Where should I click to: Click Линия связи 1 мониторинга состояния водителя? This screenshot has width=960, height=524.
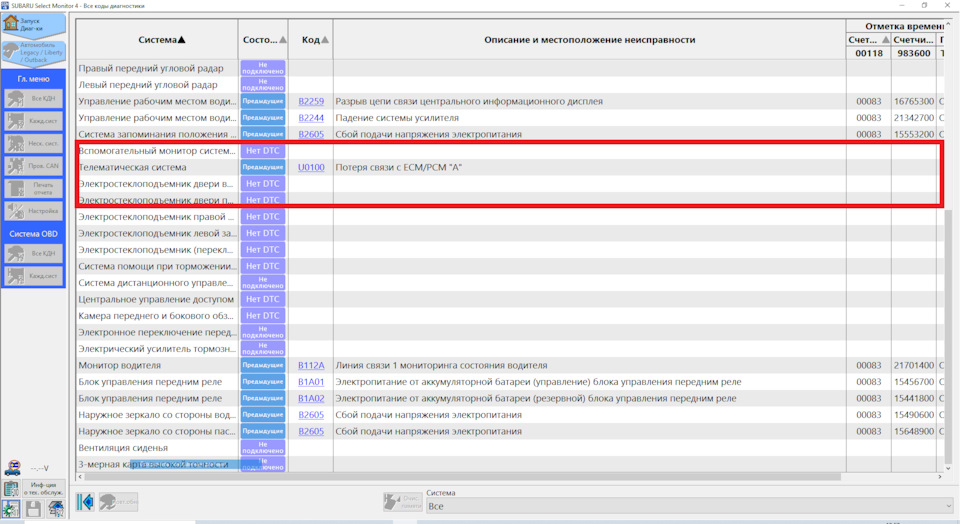pyautogui.click(x=441, y=365)
